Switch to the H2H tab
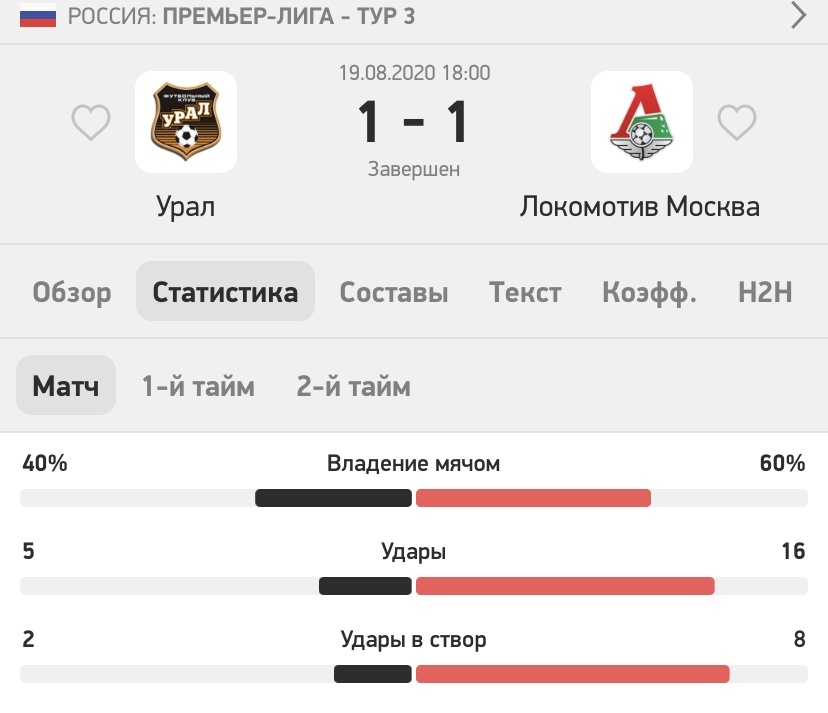This screenshot has height=713, width=828. tap(765, 292)
